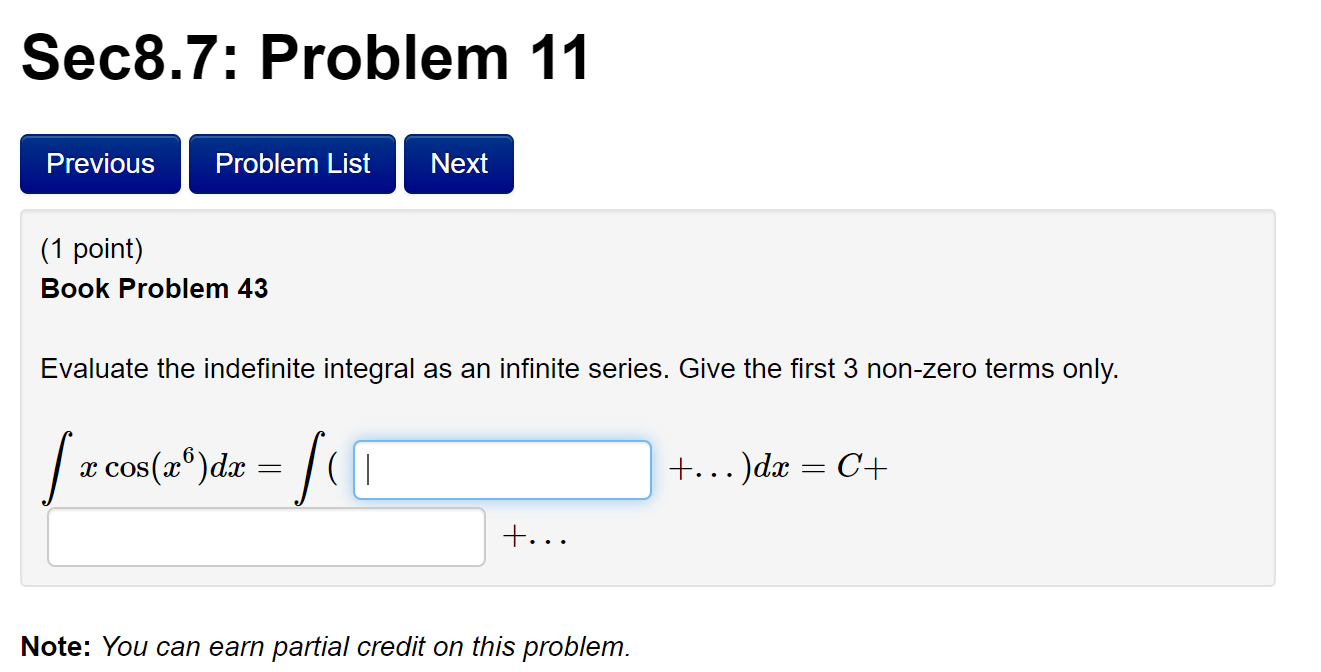
Task: Click the Book Problem 43 label
Action: click(154, 289)
